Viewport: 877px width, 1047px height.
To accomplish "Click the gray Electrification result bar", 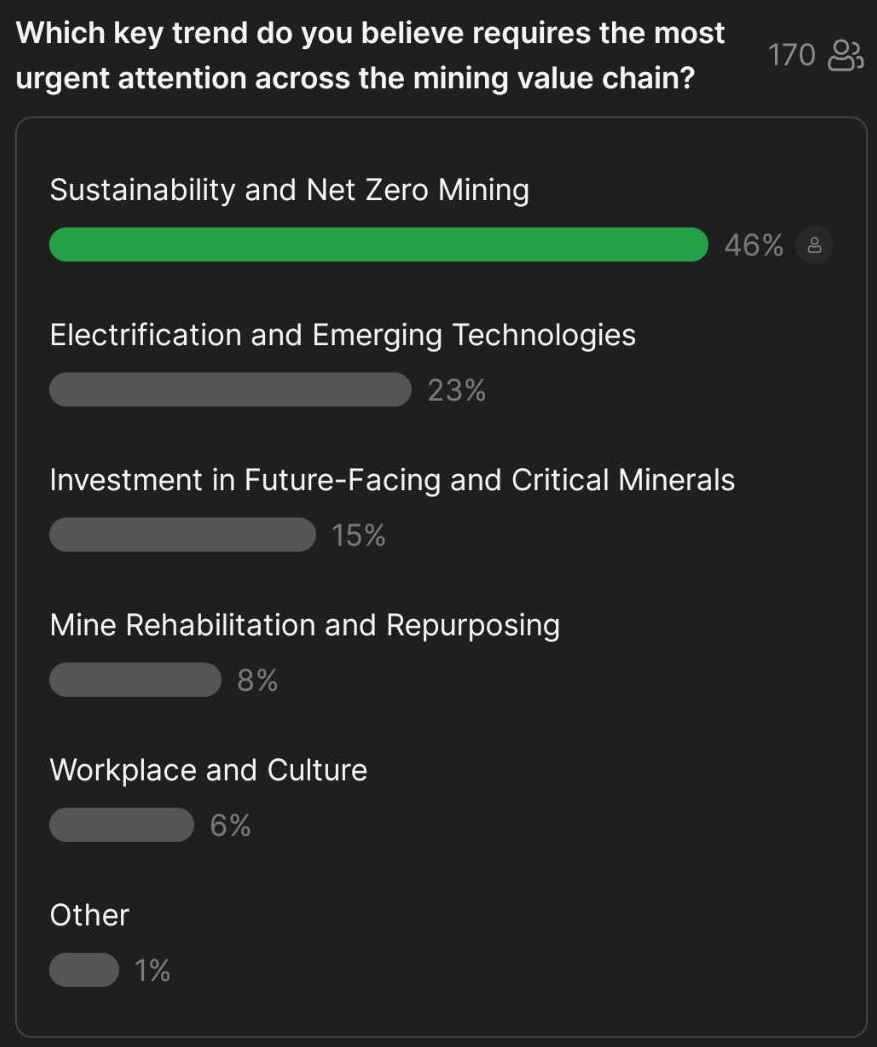I will coord(230,389).
